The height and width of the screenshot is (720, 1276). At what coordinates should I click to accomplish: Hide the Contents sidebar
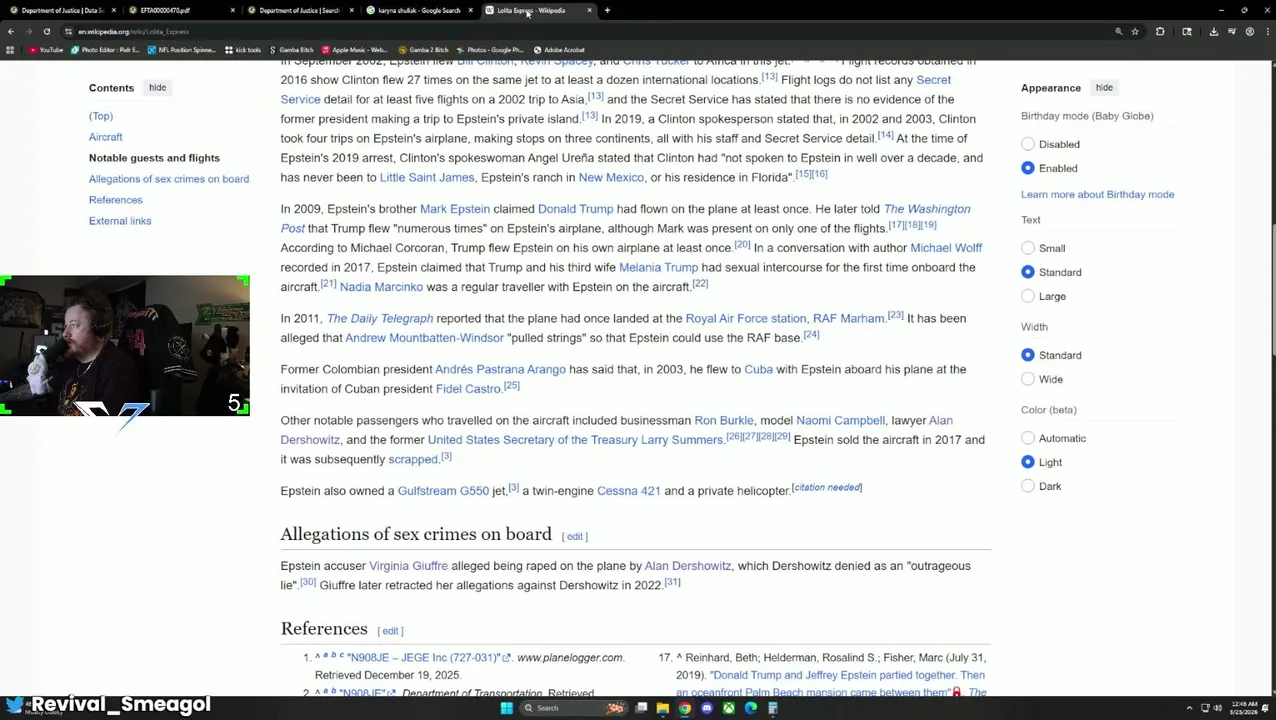[158, 87]
